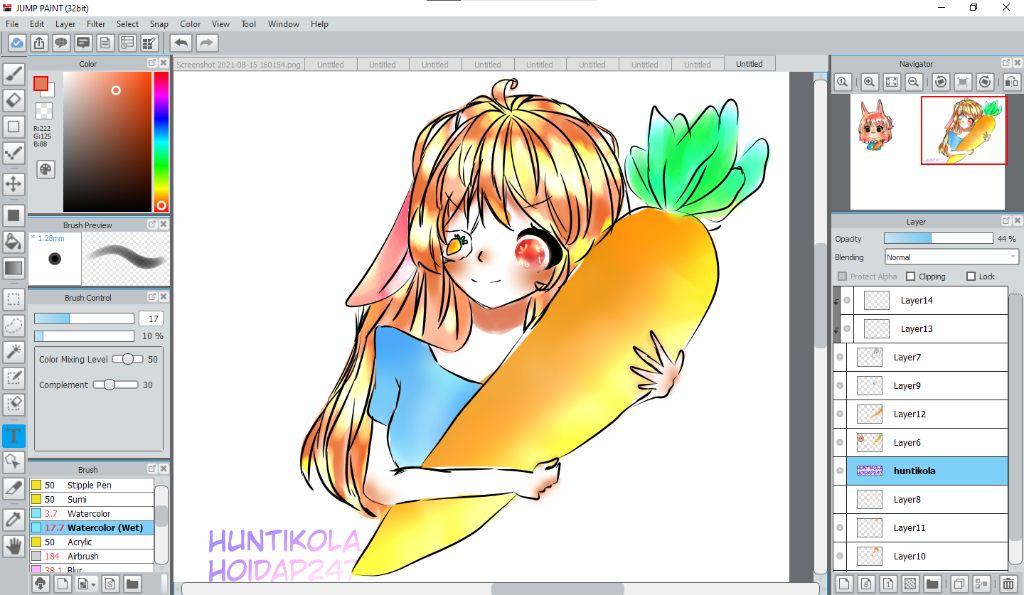Choose the Stipple Pen brush

pyautogui.click(x=91, y=485)
